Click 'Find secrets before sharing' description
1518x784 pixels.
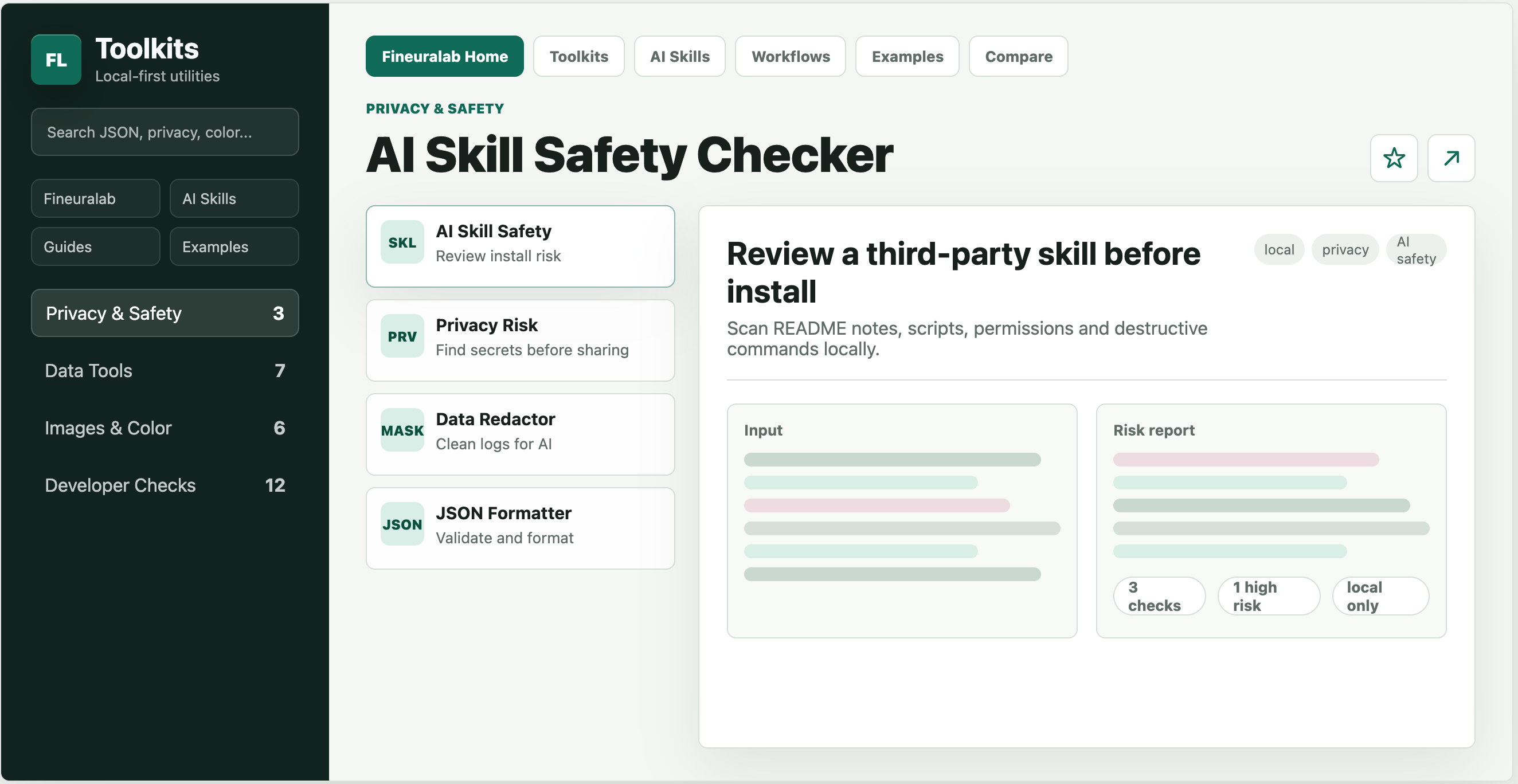(532, 351)
